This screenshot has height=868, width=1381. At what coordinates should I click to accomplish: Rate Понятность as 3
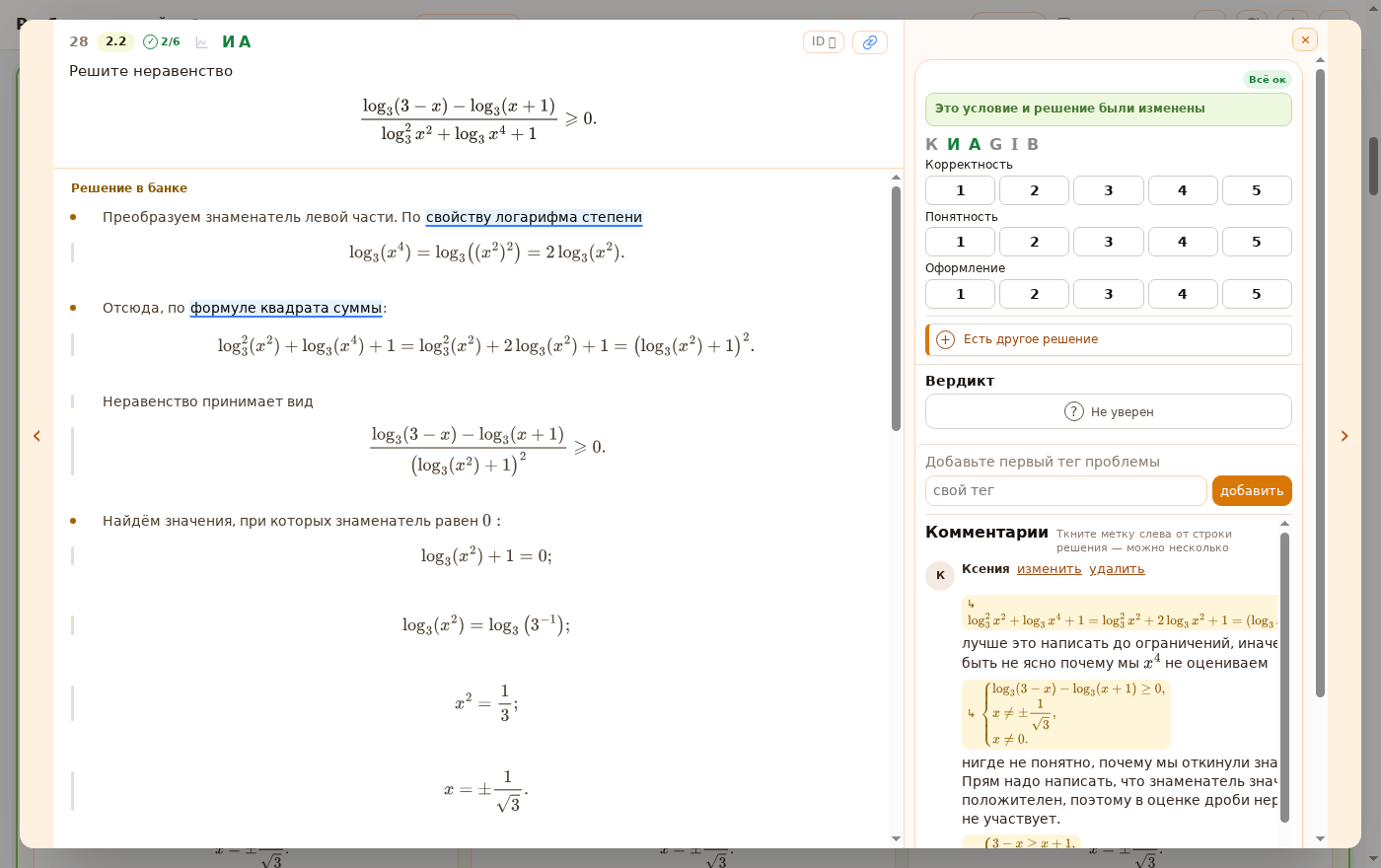[x=1109, y=242]
